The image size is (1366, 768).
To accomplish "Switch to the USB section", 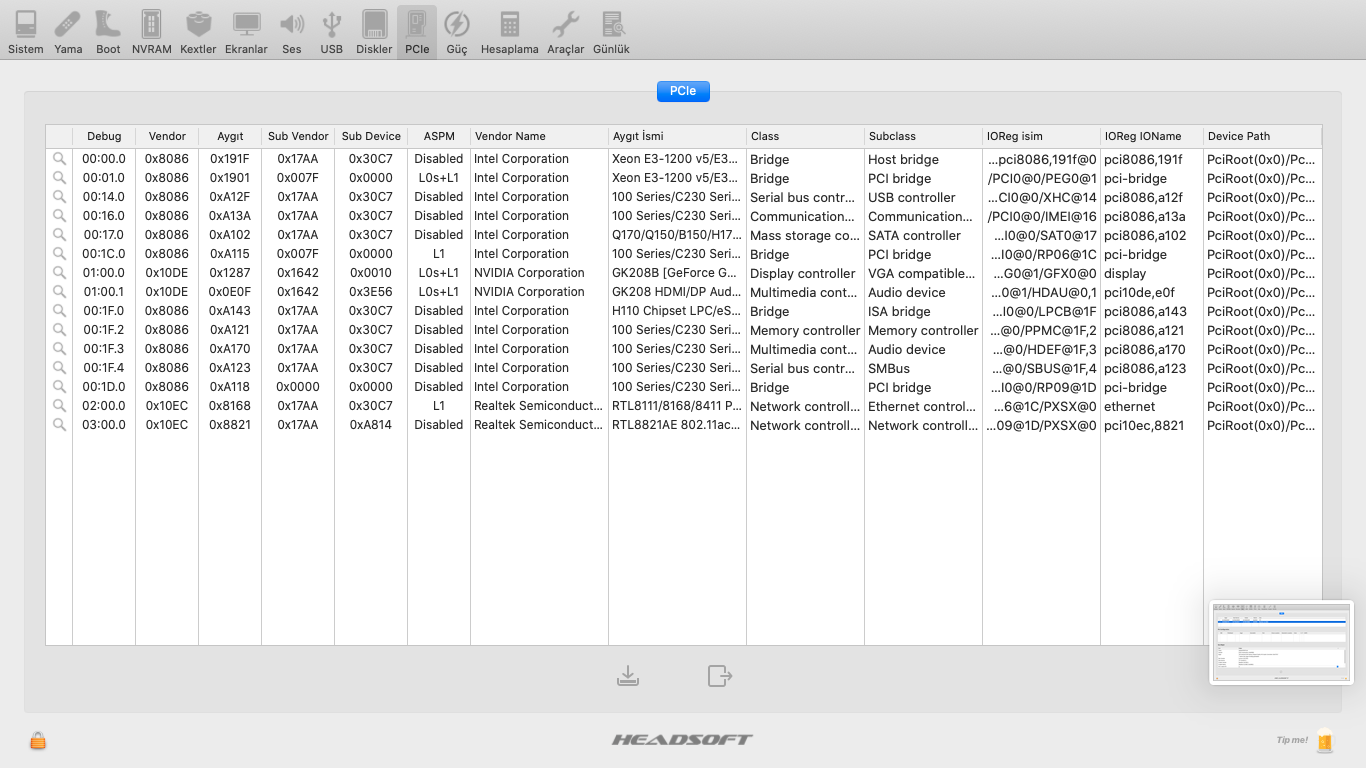I will (x=332, y=31).
